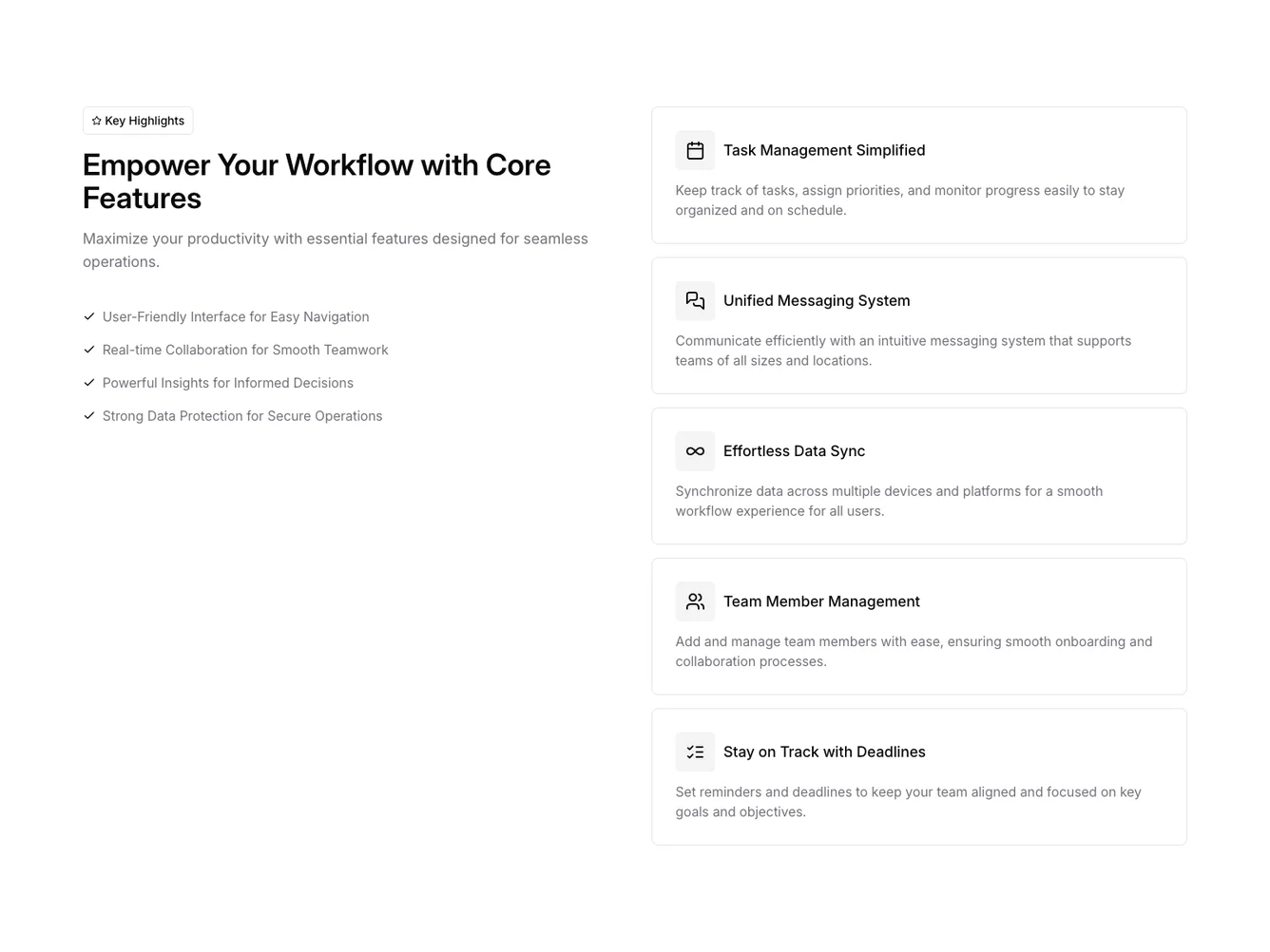Viewport: 1270px width, 952px height.
Task: Click the Deadlines card description text
Action: tap(908, 802)
